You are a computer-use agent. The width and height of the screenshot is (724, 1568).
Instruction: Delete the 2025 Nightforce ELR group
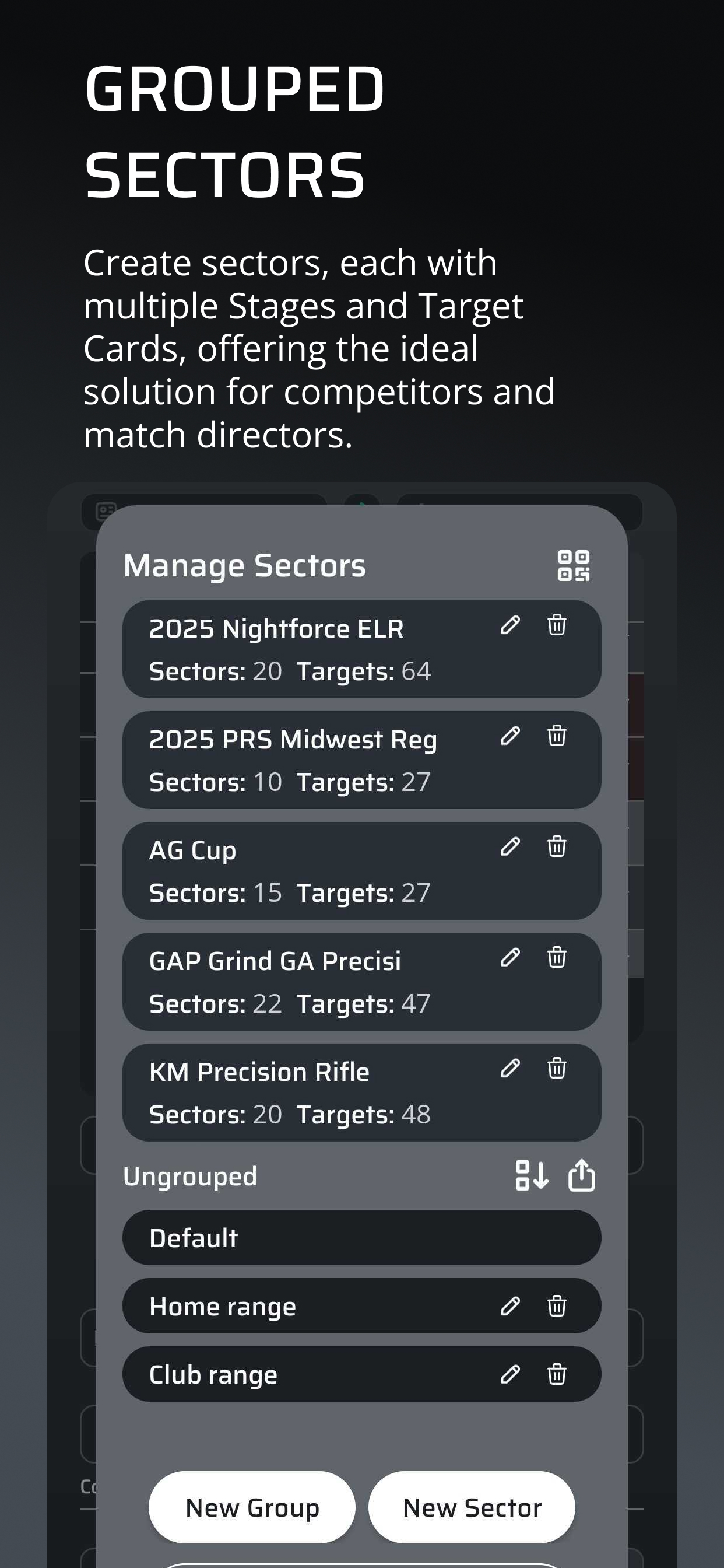557,625
